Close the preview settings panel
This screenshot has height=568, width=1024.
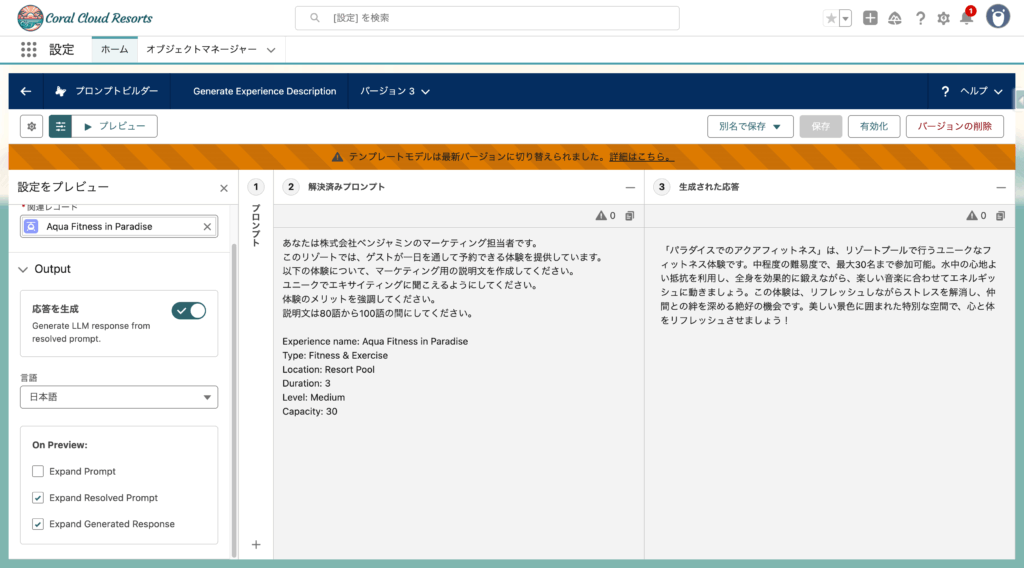pyautogui.click(x=224, y=188)
